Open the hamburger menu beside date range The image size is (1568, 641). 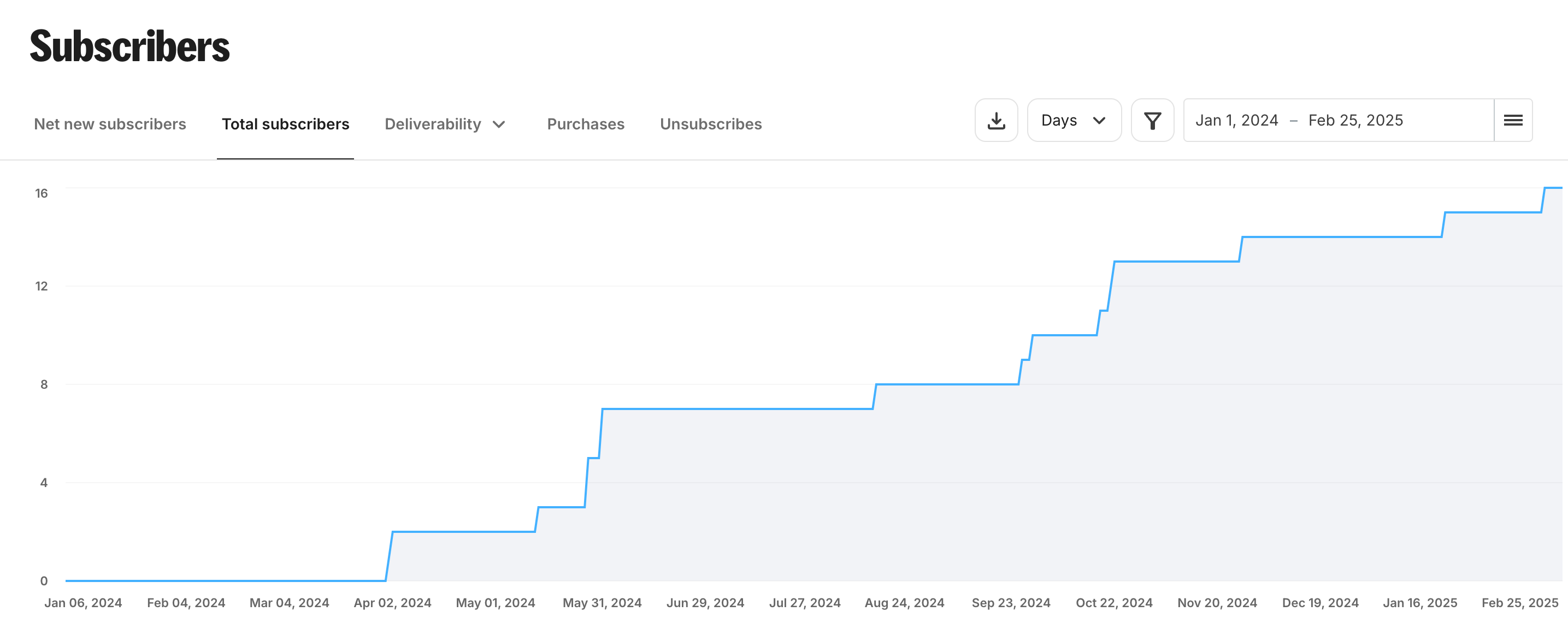pyautogui.click(x=1513, y=121)
